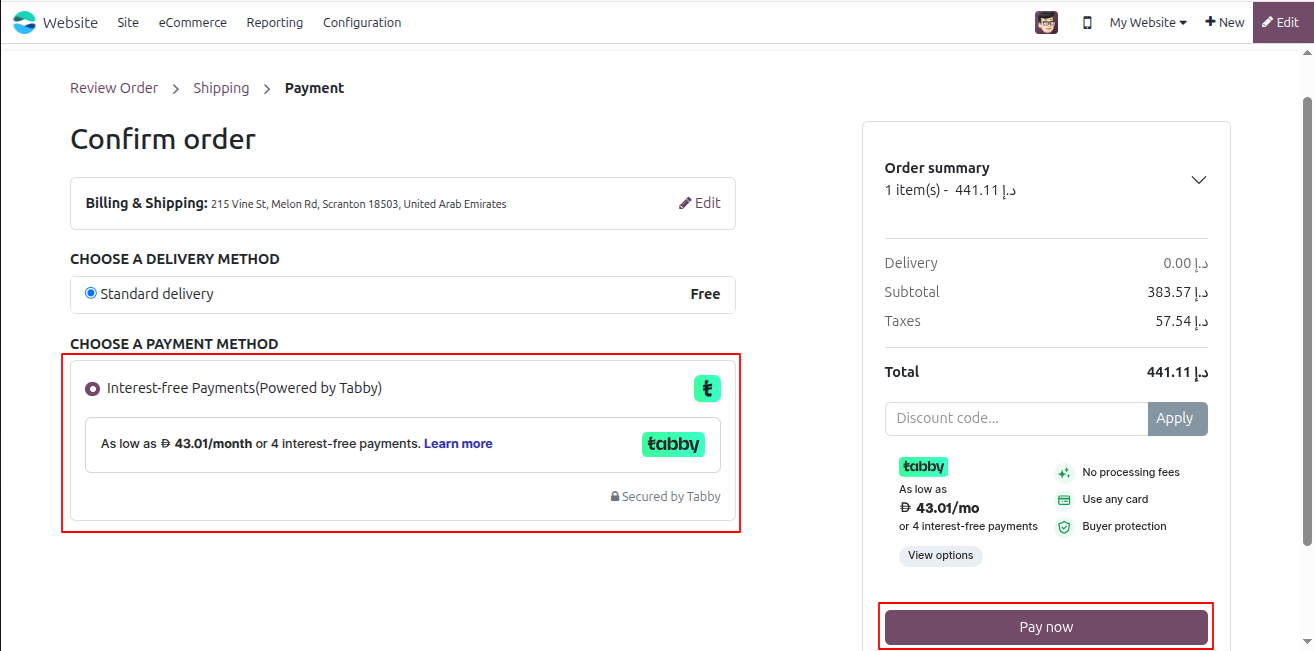Click the purple Edit button
Screen dimensions: 1314x651
[1281, 22]
